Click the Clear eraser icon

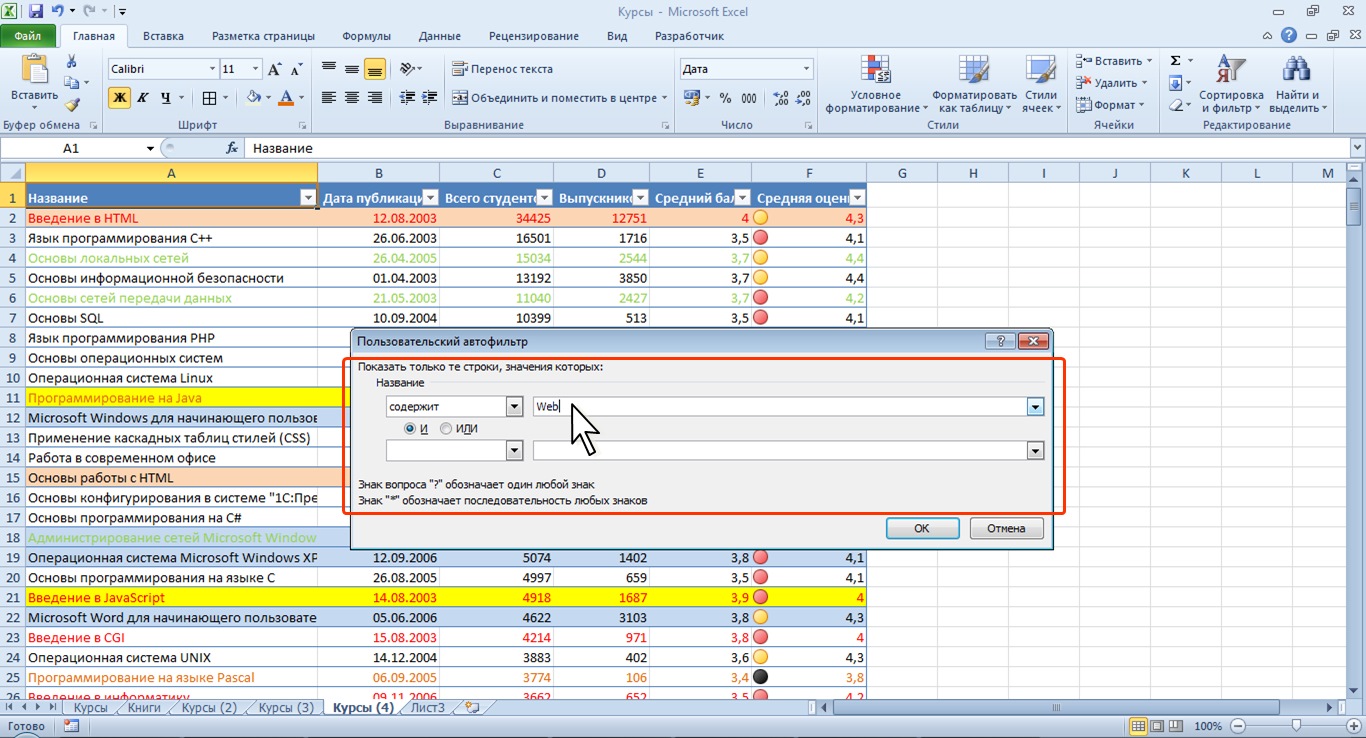(x=1175, y=105)
